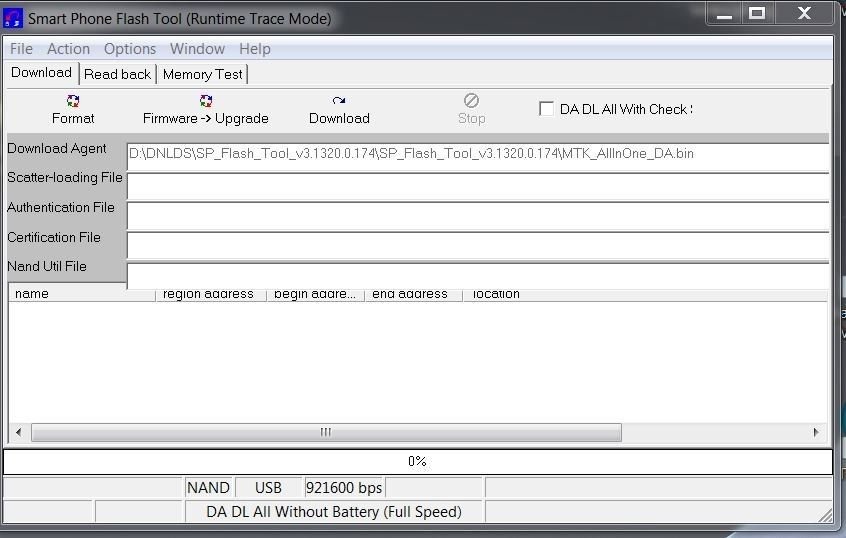Open the Options menu

(130, 49)
